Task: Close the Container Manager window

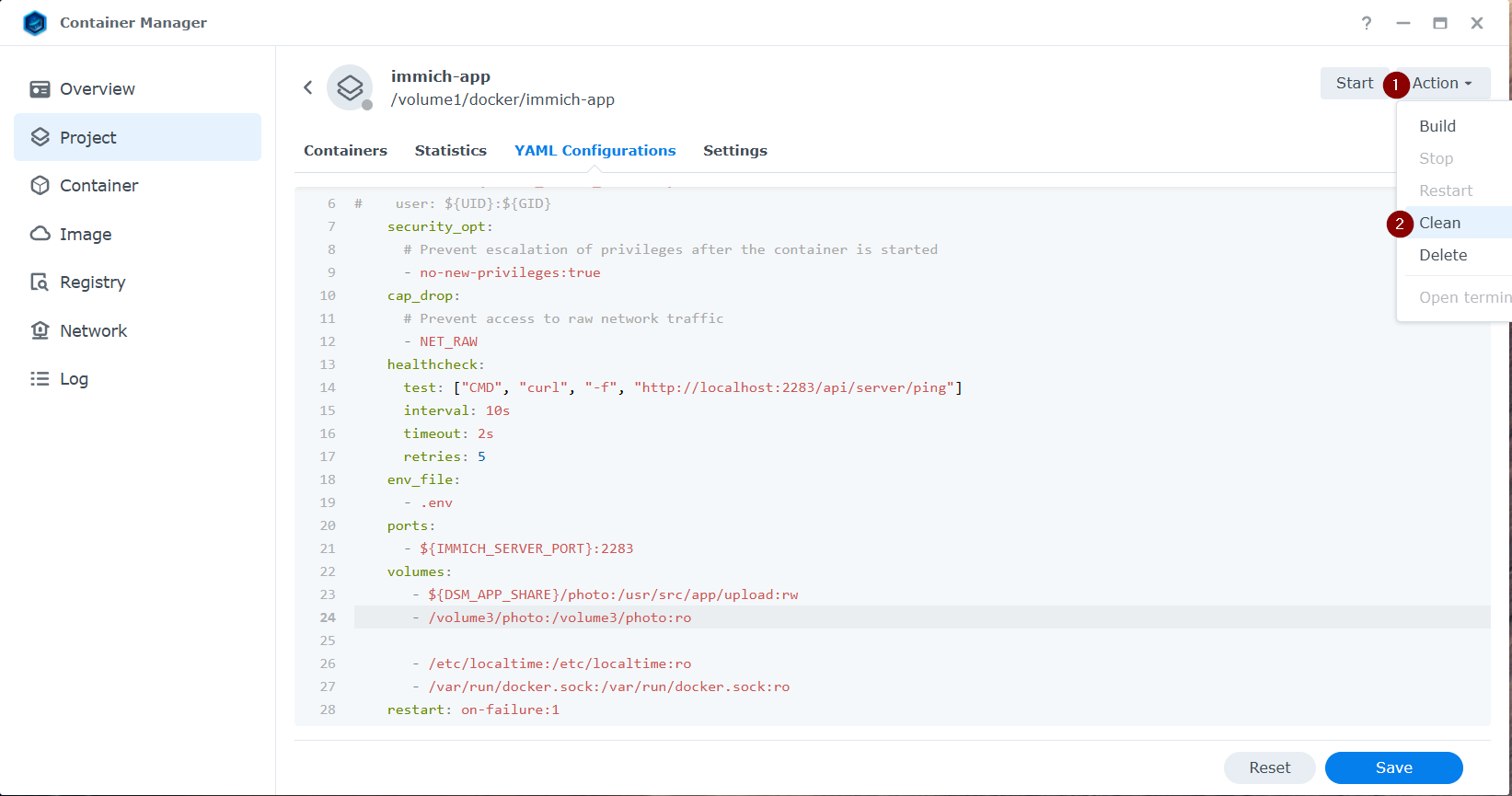Action: coord(1477,23)
